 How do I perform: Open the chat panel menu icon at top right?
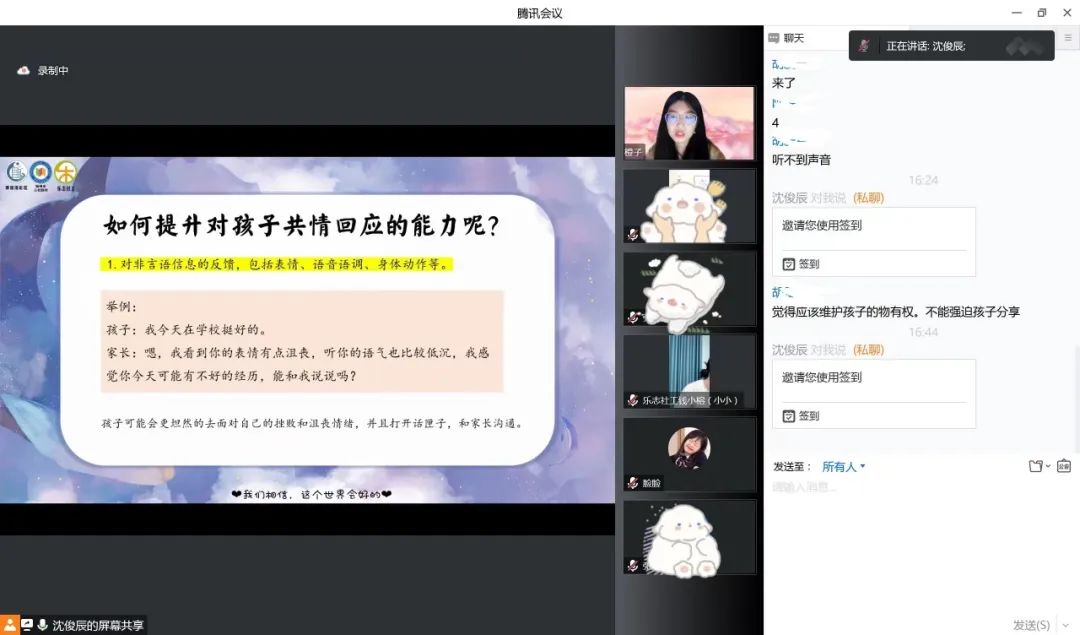tap(1068, 38)
